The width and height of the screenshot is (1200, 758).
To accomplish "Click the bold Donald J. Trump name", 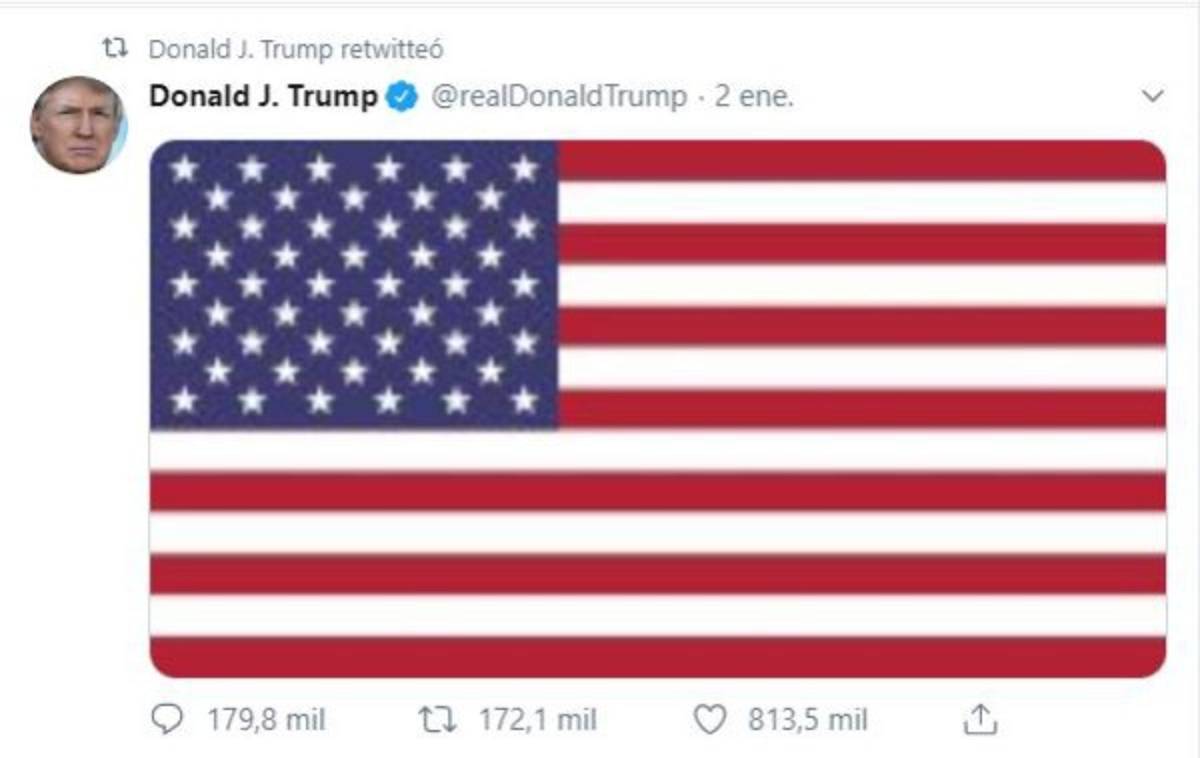I will pyautogui.click(x=264, y=97).
